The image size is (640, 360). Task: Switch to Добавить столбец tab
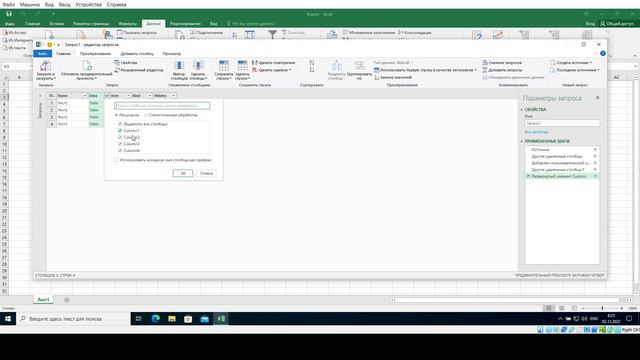[x=137, y=53]
